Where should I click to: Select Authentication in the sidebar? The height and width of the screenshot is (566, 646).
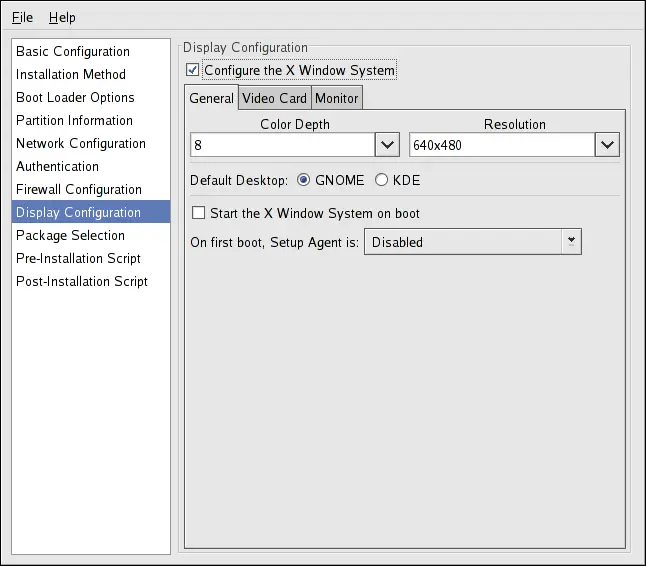[57, 166]
